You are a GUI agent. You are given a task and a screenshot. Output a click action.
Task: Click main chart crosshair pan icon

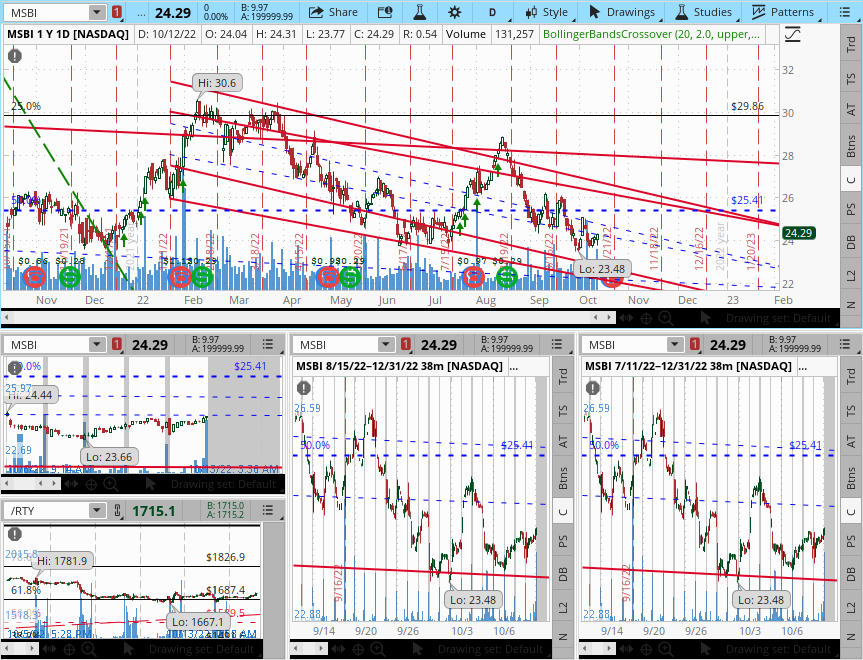[x=646, y=318]
